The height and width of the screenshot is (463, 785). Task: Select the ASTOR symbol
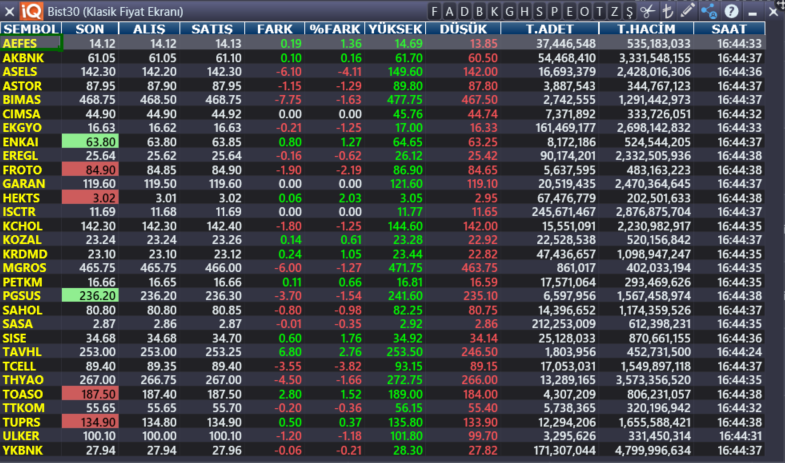click(22, 86)
